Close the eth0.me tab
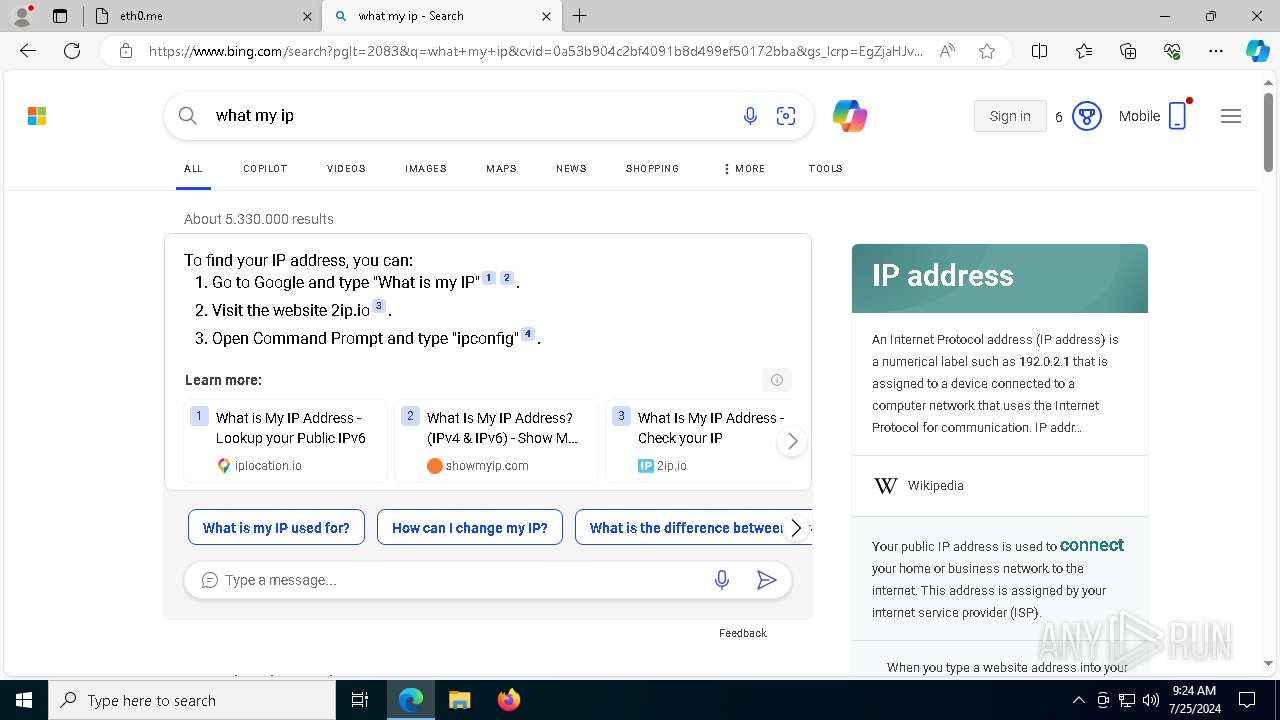Viewport: 1280px width, 720px height. (307, 16)
